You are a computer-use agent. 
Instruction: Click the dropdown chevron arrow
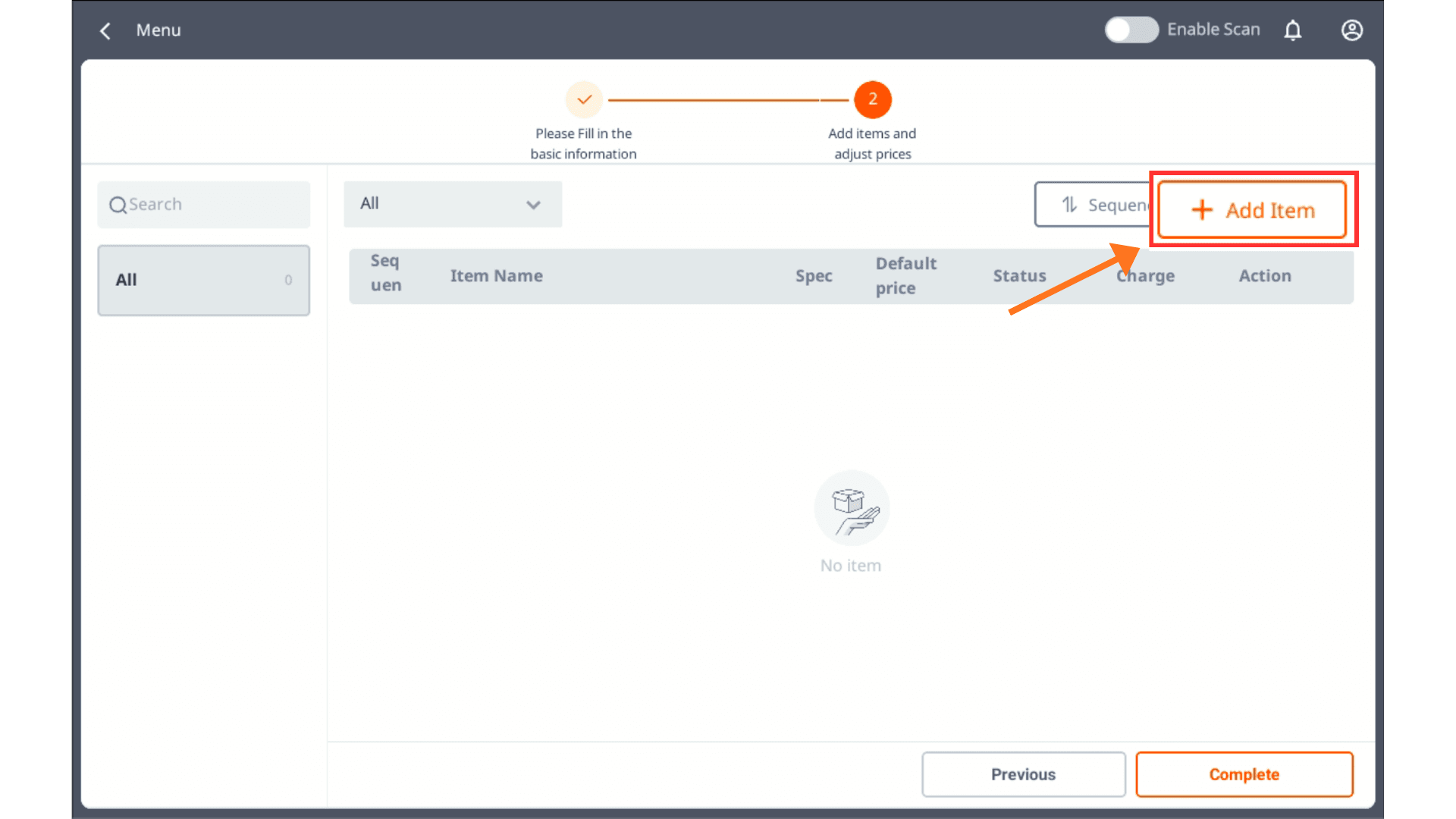(533, 205)
